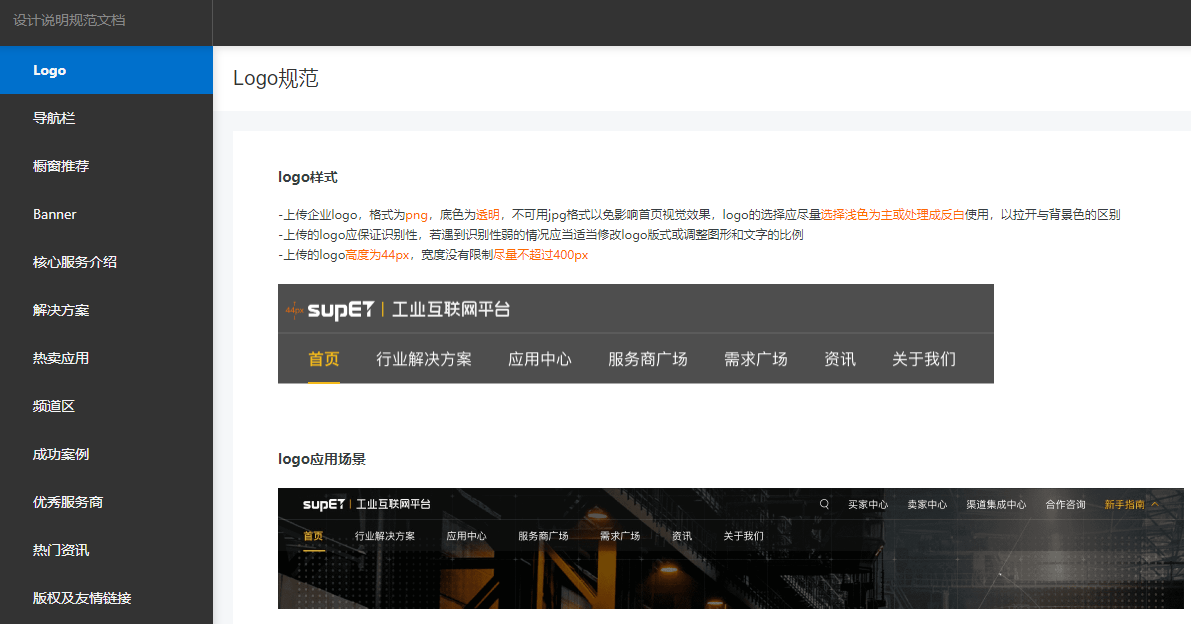1191x624 pixels.
Task: Click 应用中心 in small scene preview navbar
Action: 466,536
